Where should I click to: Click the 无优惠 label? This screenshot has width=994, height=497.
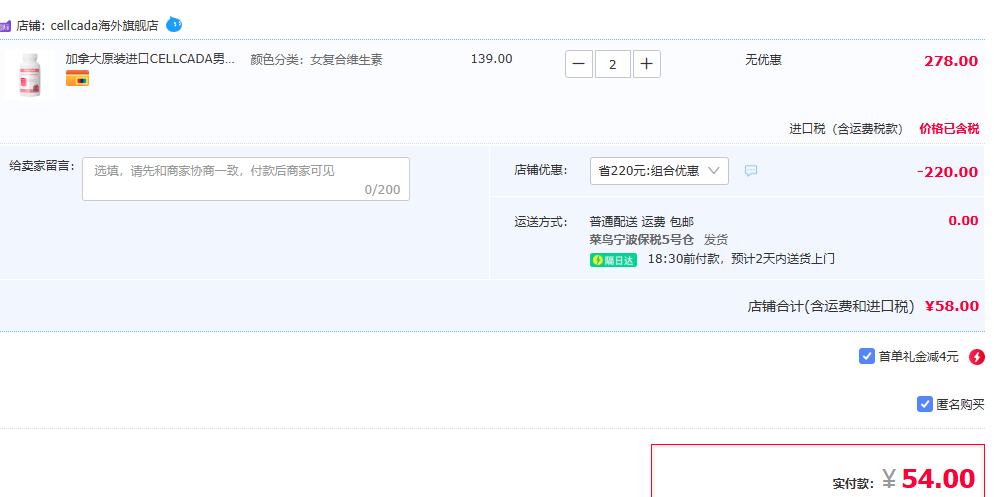pyautogui.click(x=763, y=60)
